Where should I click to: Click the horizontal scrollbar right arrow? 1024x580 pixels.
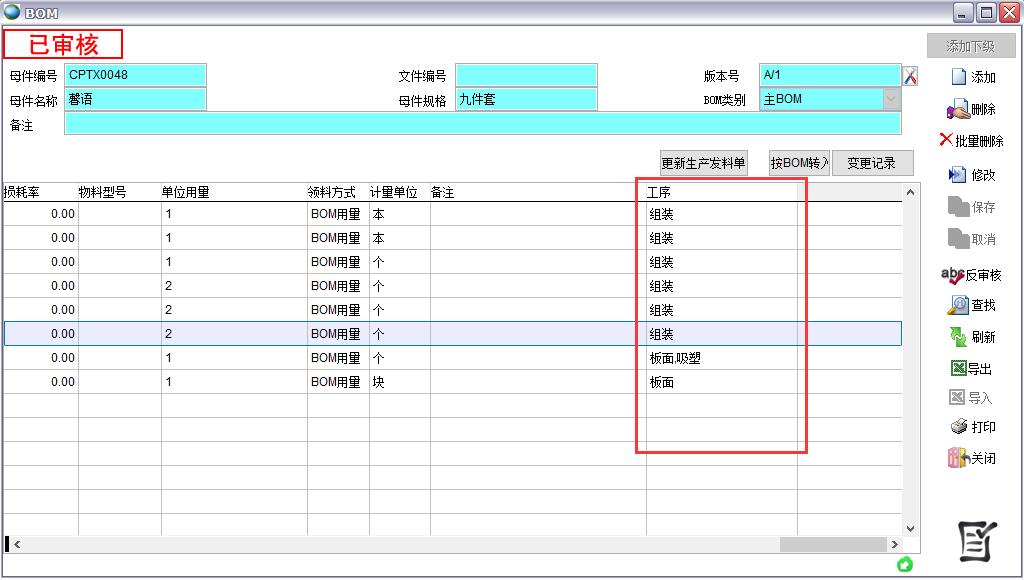[894, 545]
